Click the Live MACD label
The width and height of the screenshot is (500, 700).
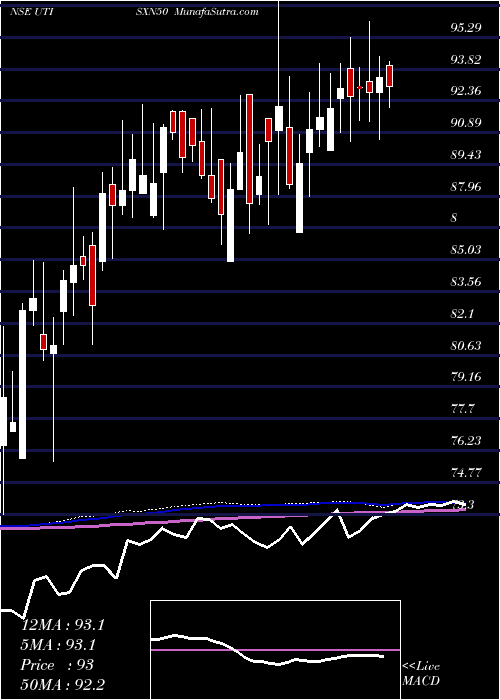tap(421, 674)
